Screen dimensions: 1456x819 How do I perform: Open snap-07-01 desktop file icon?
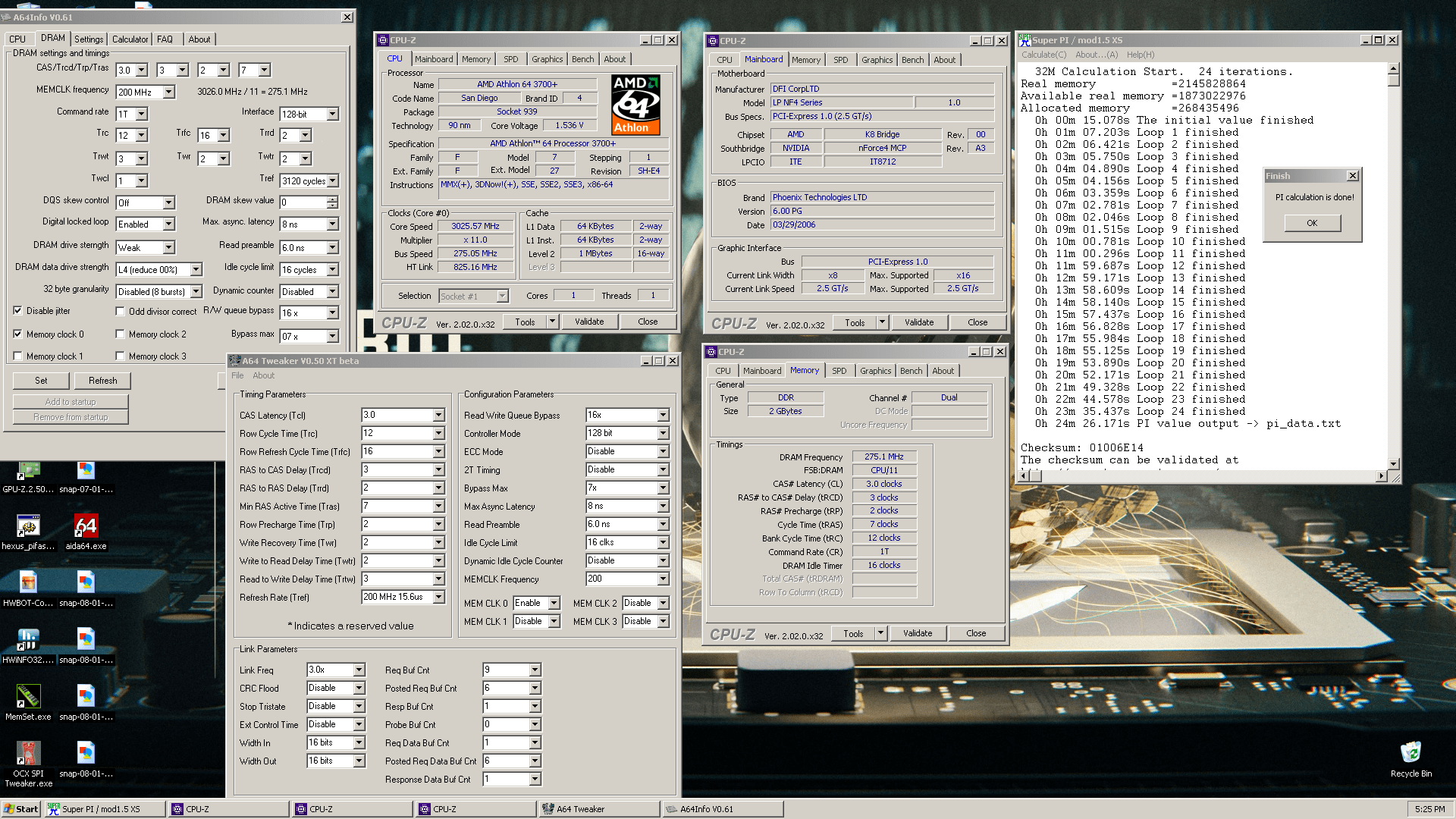(x=86, y=471)
